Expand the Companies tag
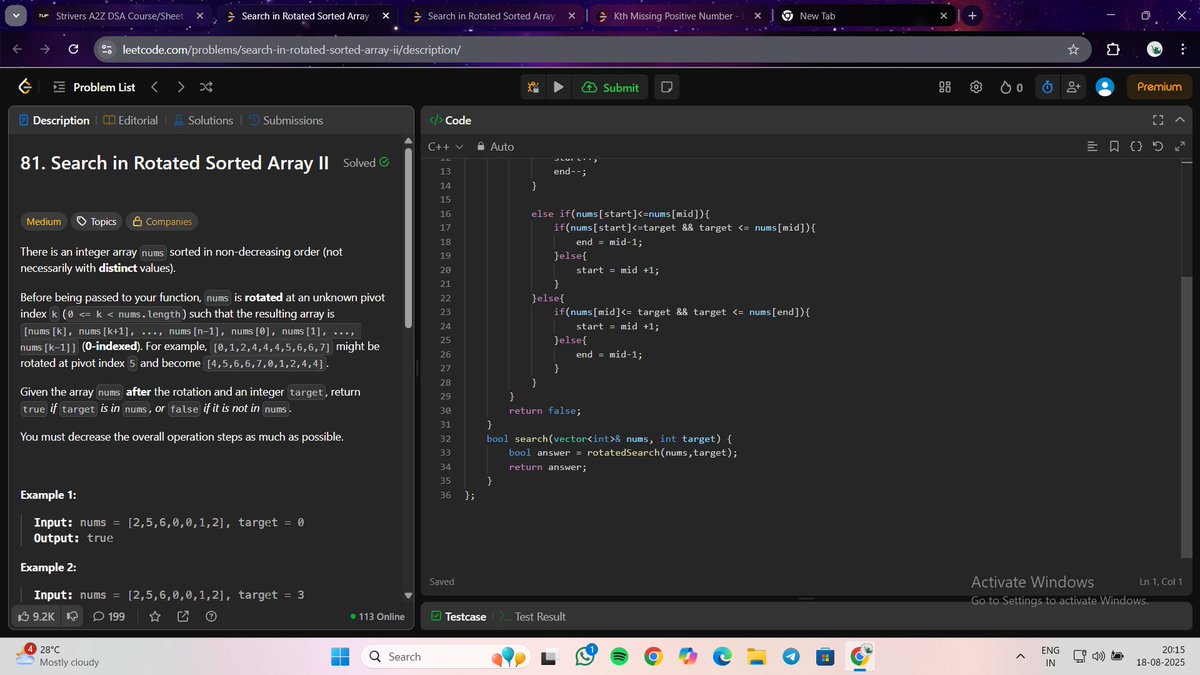The image size is (1200, 675). (x=161, y=221)
